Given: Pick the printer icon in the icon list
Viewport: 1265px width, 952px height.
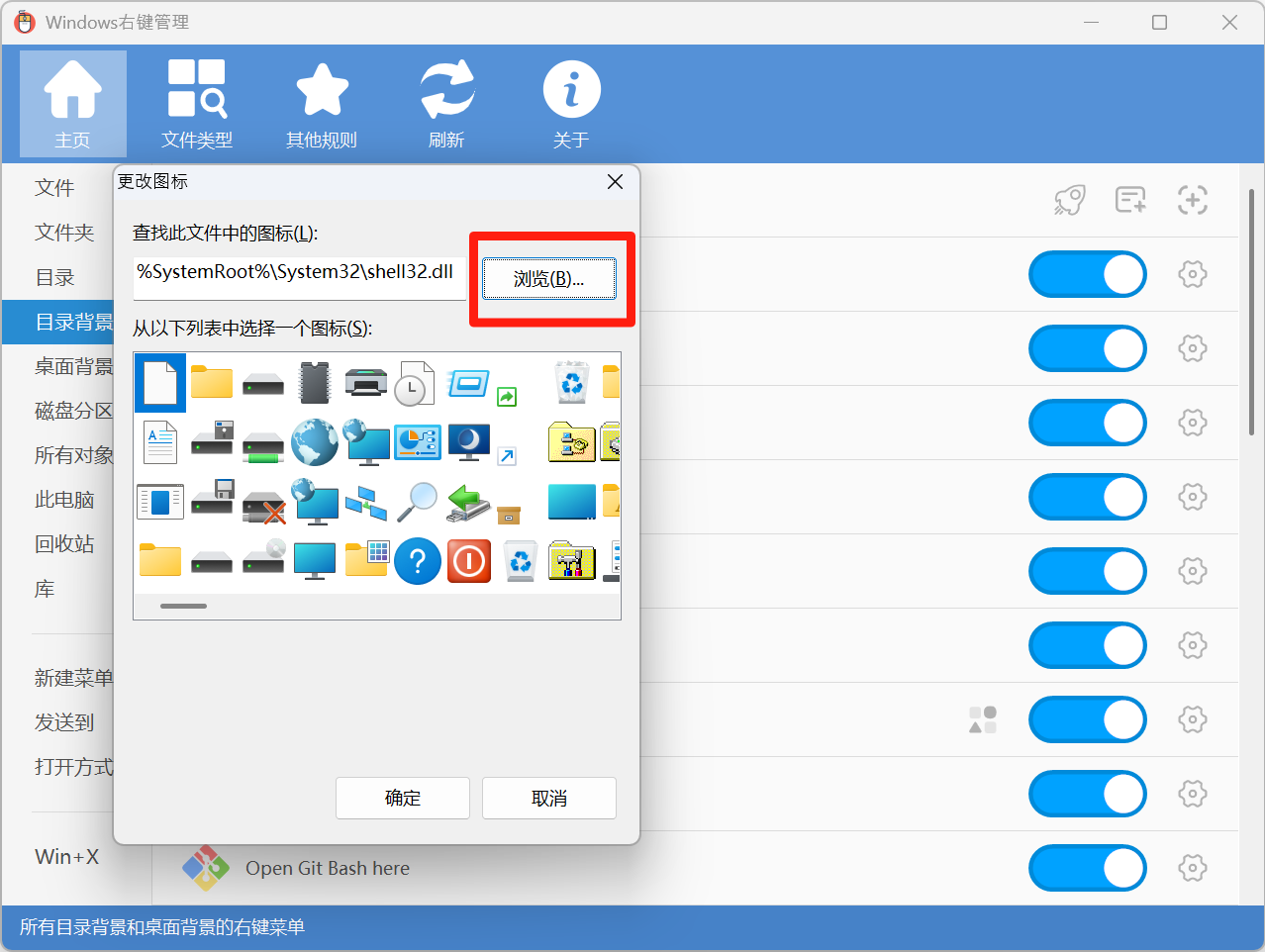Looking at the screenshot, I should (x=366, y=383).
